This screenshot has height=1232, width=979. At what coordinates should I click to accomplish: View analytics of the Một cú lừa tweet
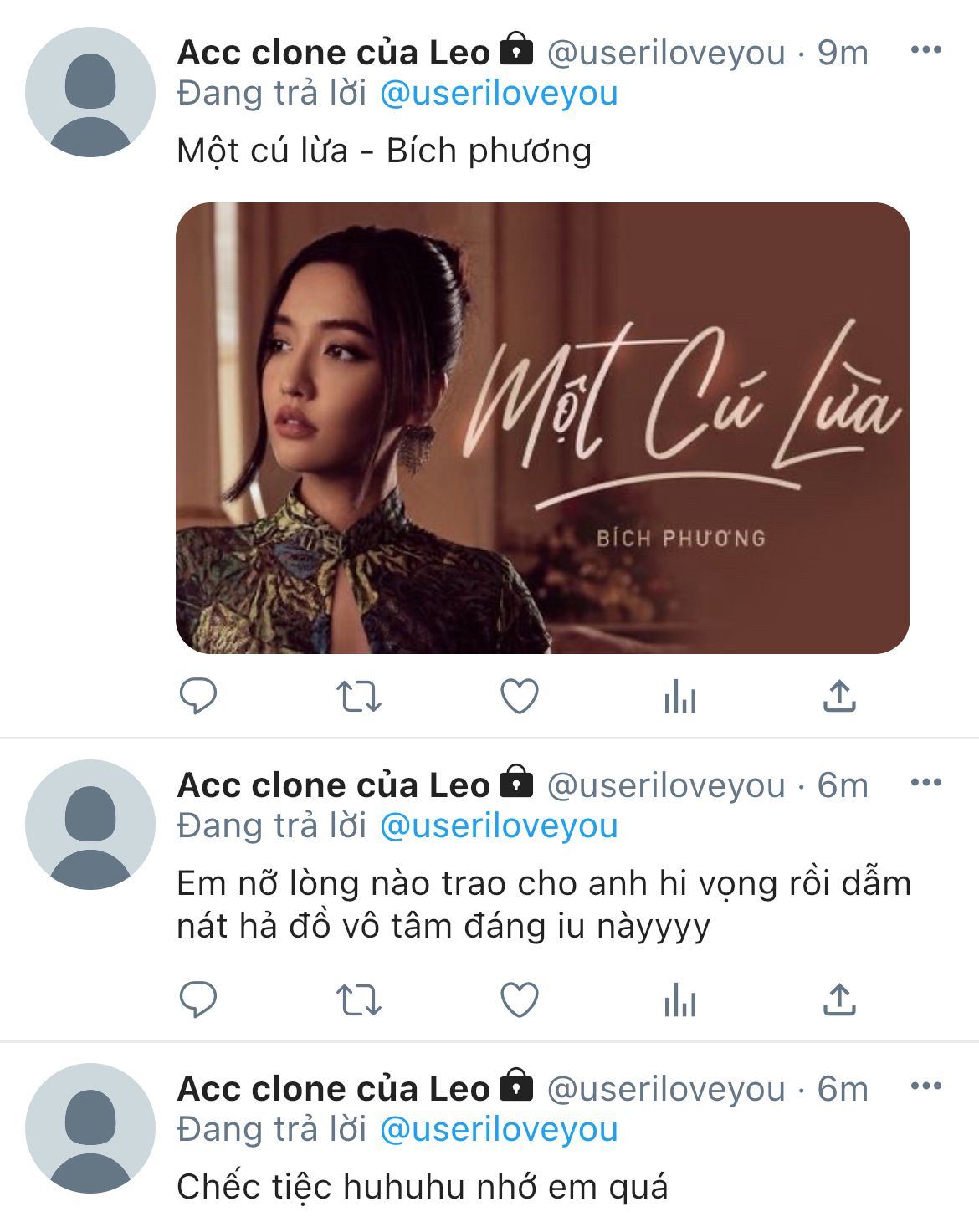(x=679, y=696)
